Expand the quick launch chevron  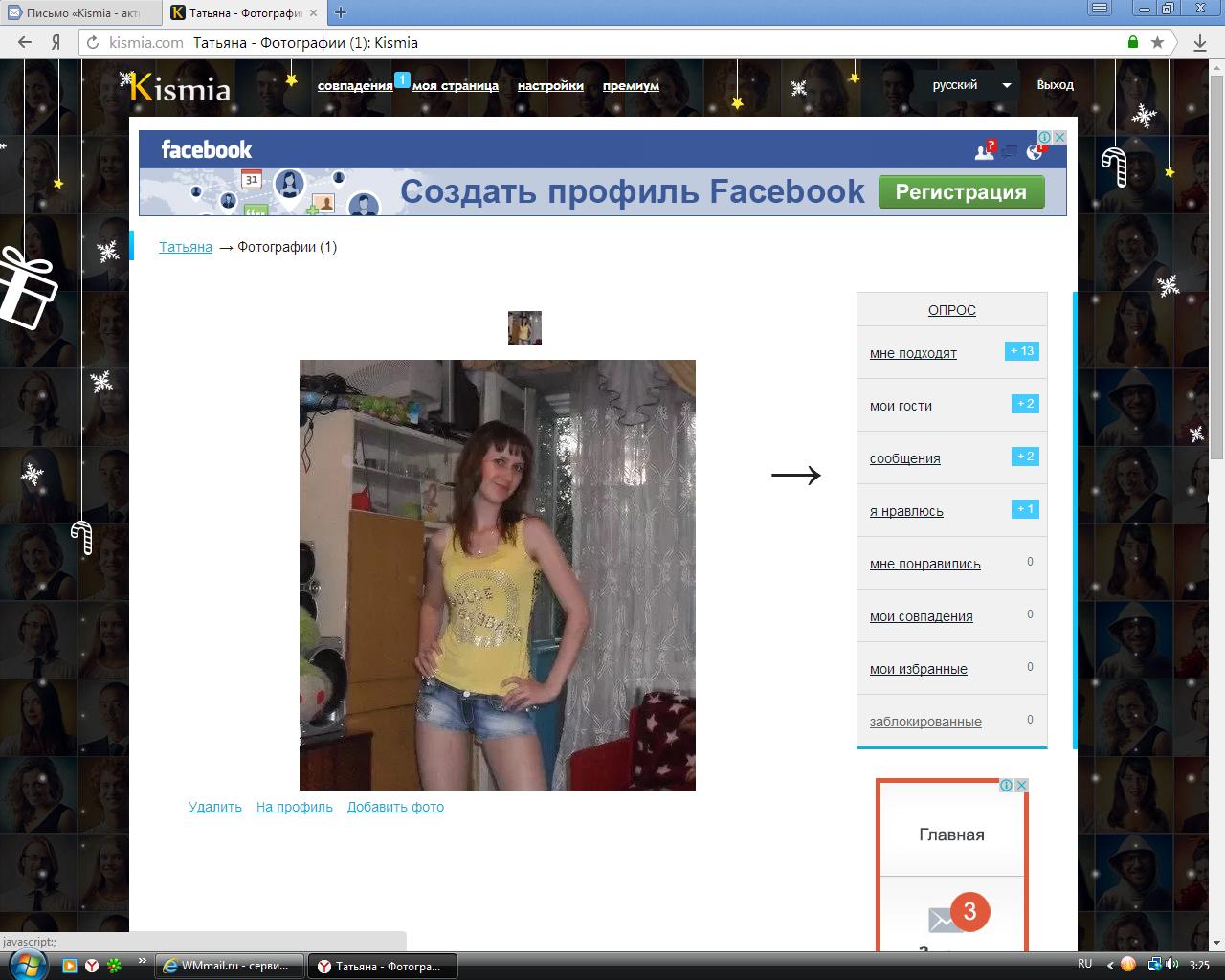(x=143, y=960)
